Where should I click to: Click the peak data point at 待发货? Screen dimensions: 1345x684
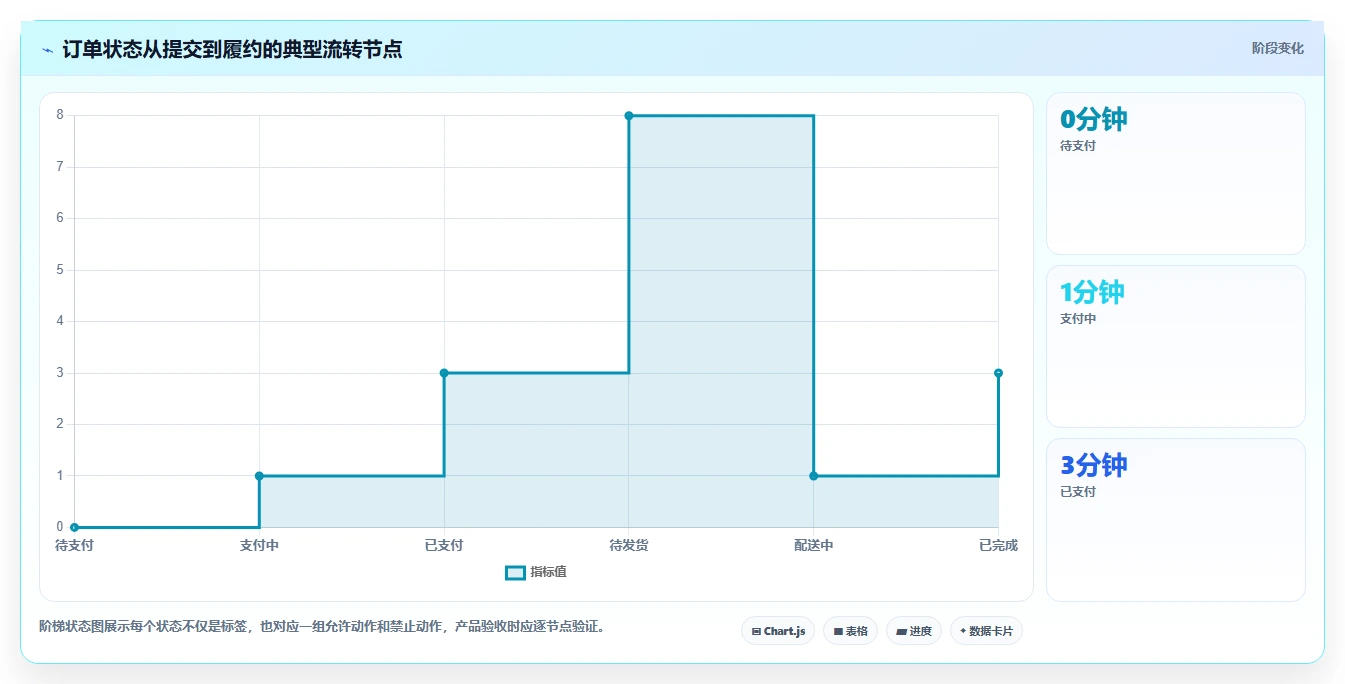point(629,116)
